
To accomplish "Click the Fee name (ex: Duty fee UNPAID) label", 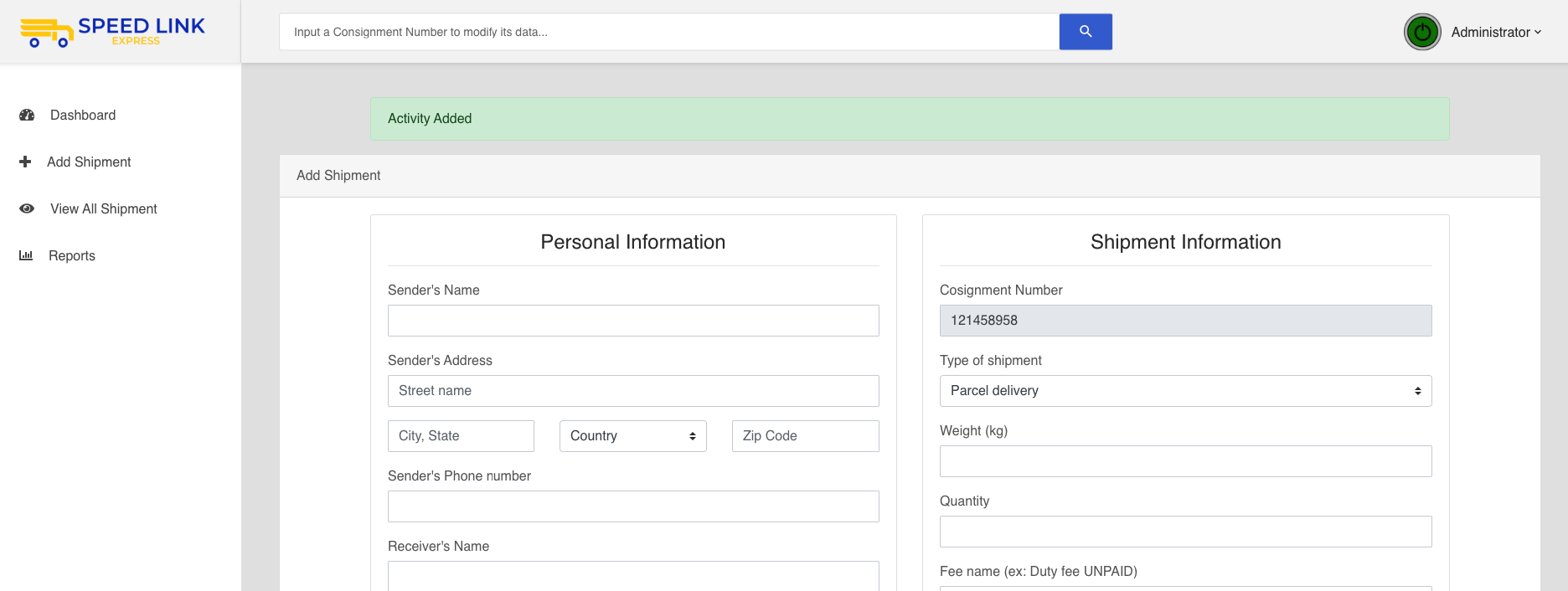I will point(1039,572).
